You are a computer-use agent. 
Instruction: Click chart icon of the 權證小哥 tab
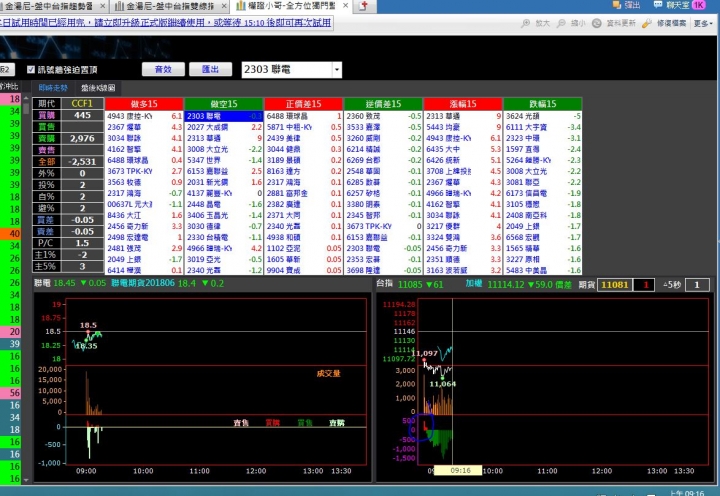click(x=241, y=6)
